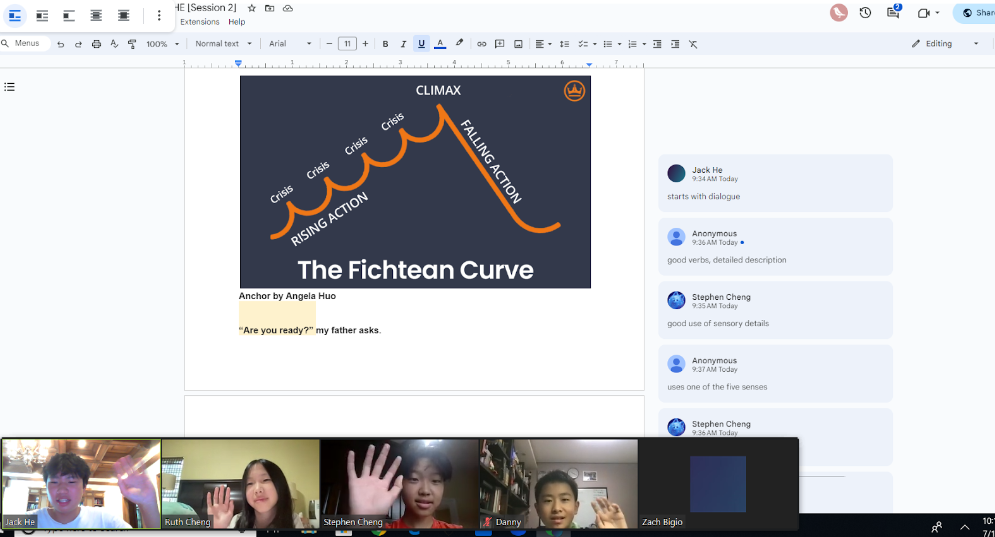Open the Arial font dropdown

click(x=290, y=44)
